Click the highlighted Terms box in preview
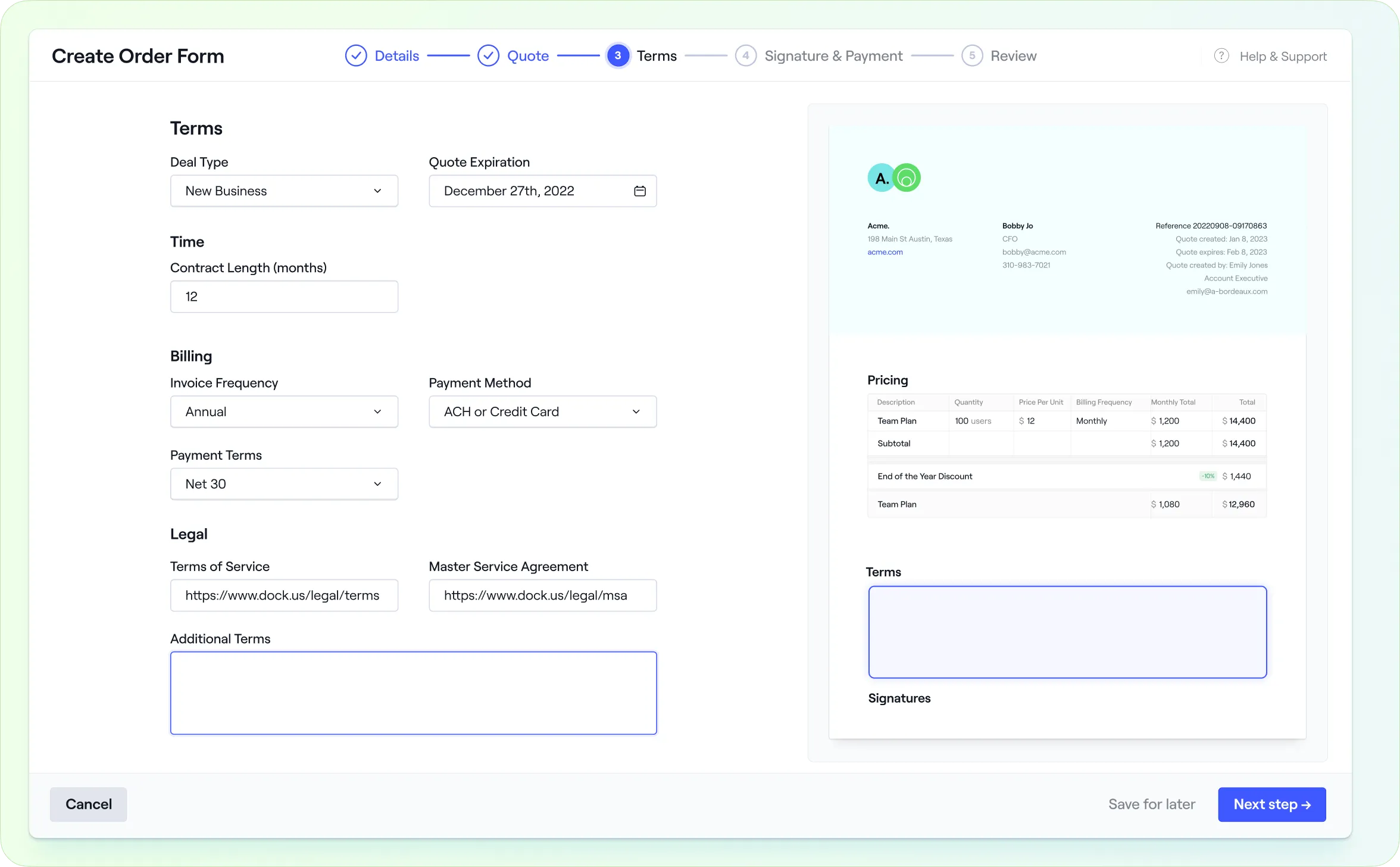1400x867 pixels. pos(1067,632)
